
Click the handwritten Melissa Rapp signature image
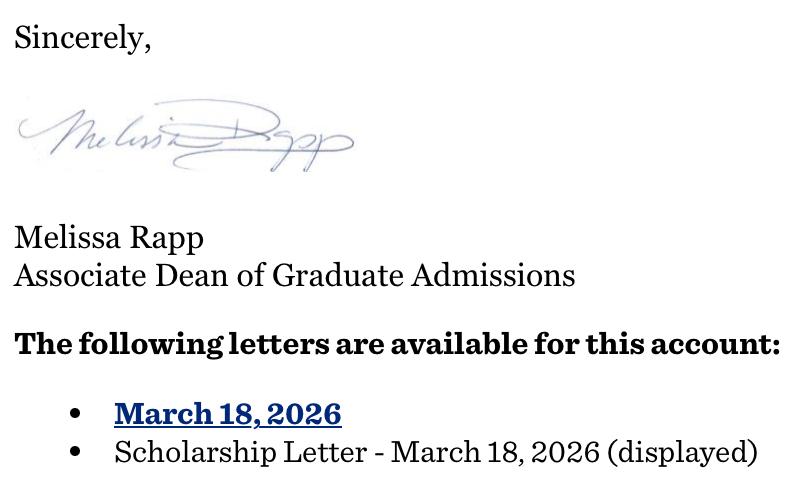(186, 137)
